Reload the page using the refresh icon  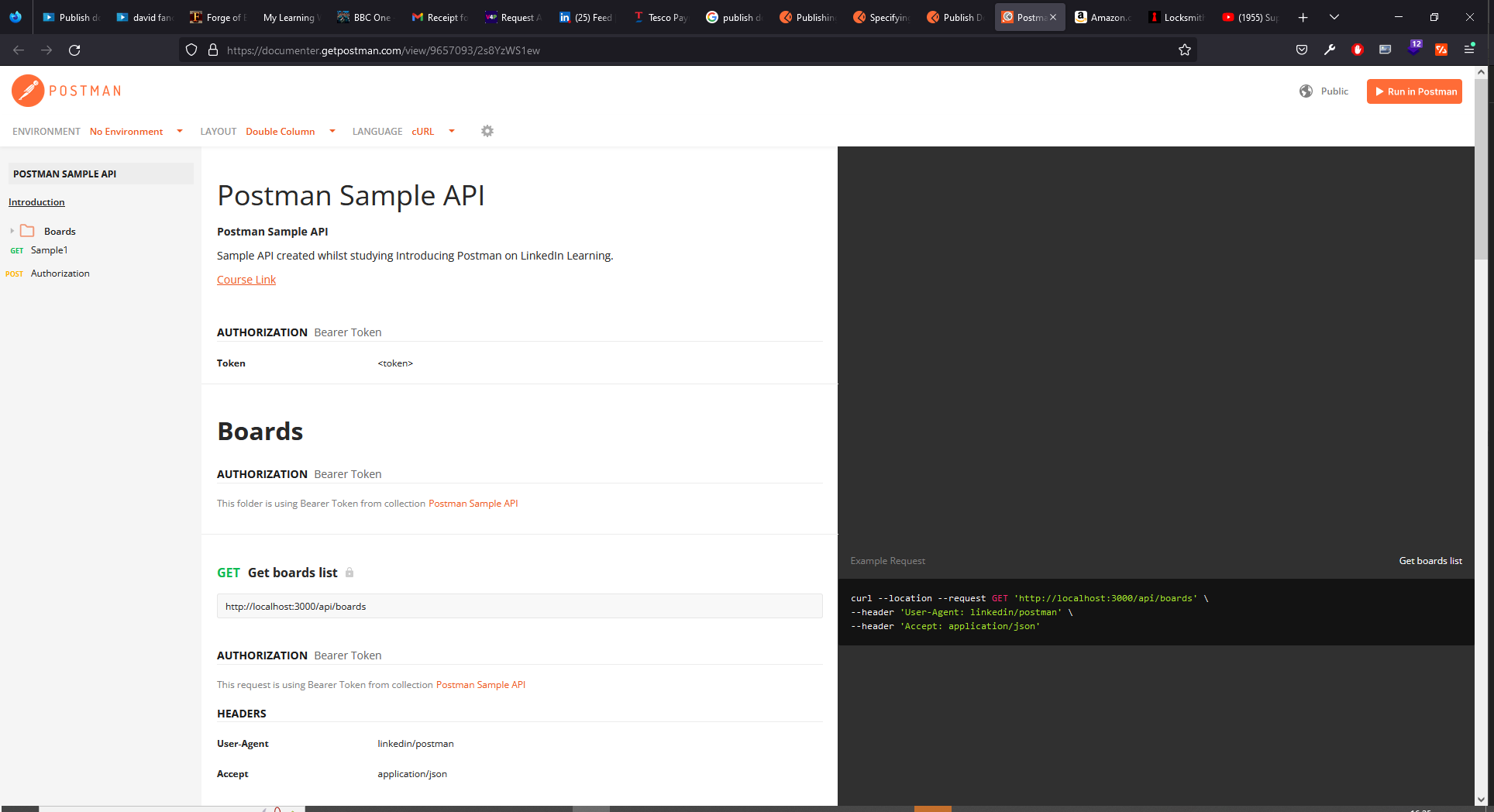point(74,50)
